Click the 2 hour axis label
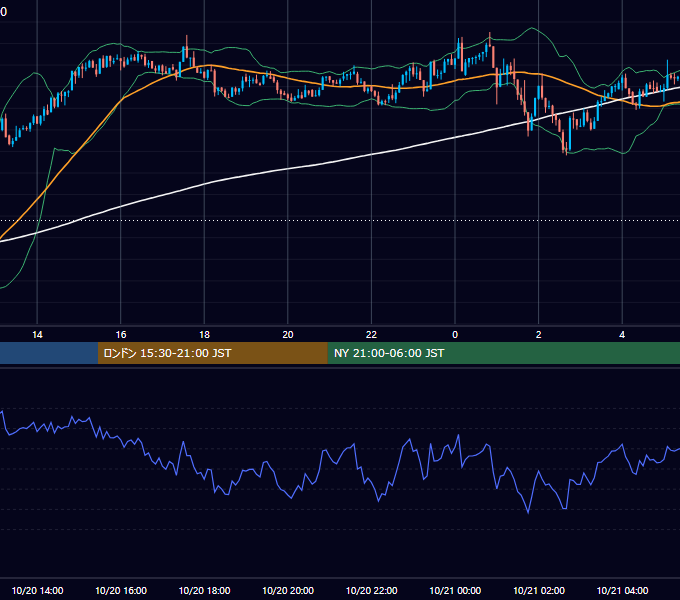The width and height of the screenshot is (680, 600). pyautogui.click(x=539, y=335)
